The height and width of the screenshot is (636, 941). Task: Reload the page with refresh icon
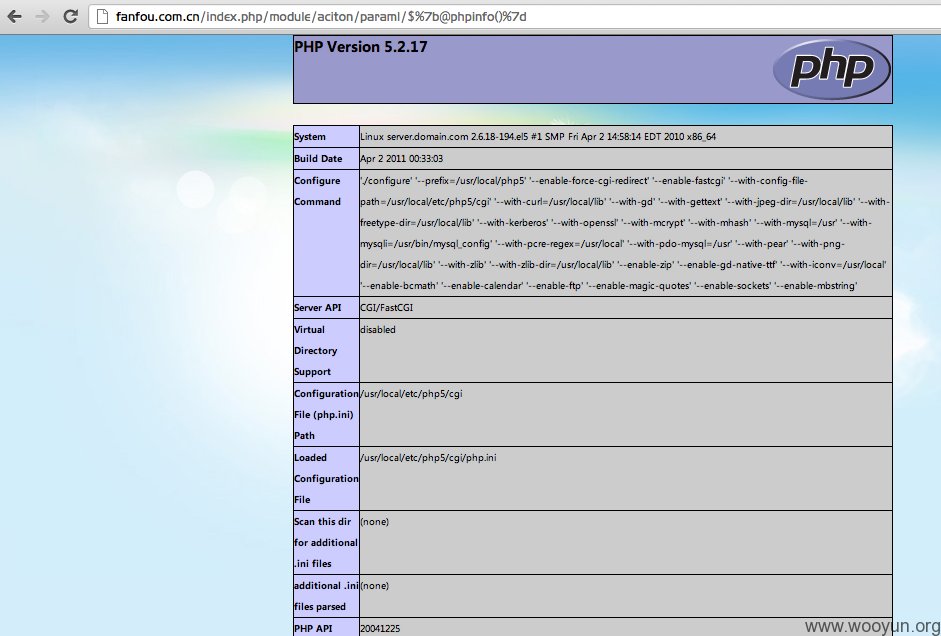pos(70,16)
